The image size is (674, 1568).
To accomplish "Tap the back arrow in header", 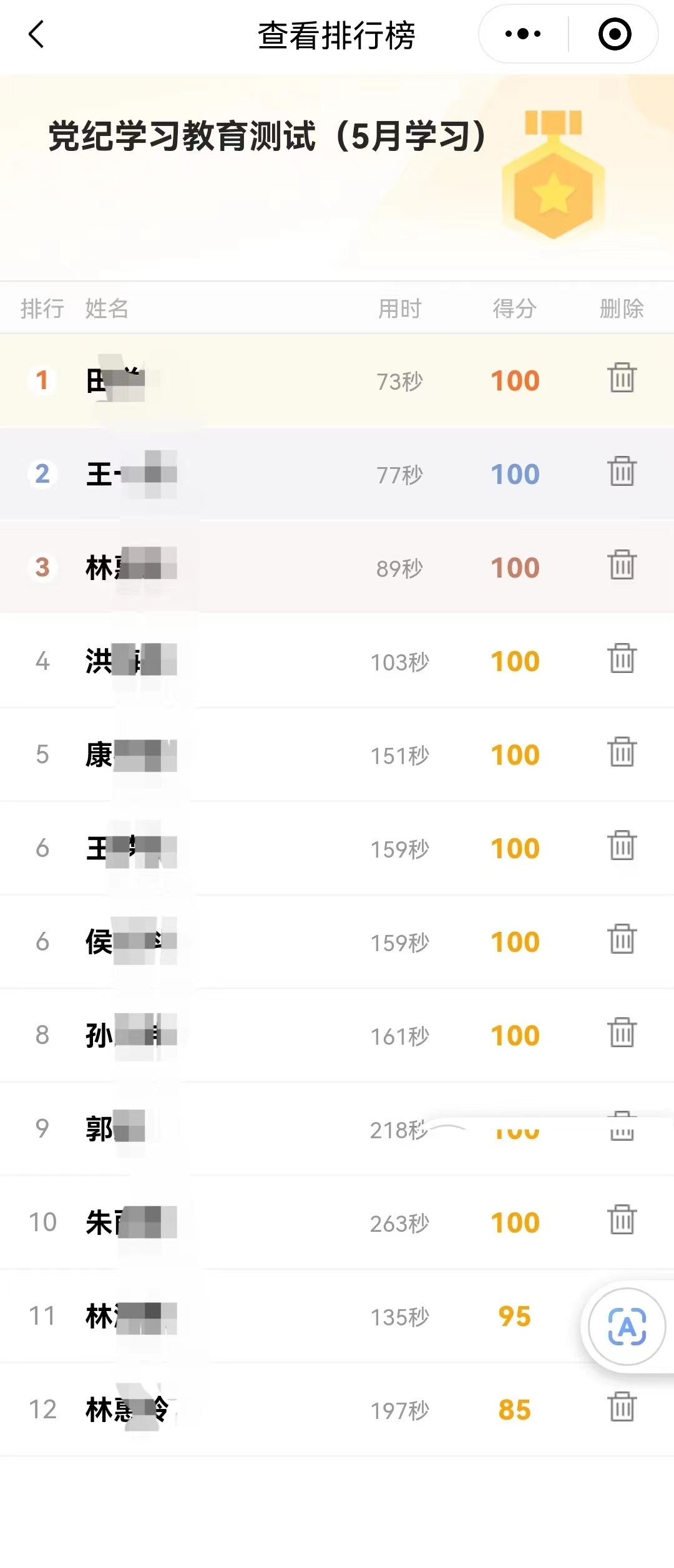I will [37, 34].
